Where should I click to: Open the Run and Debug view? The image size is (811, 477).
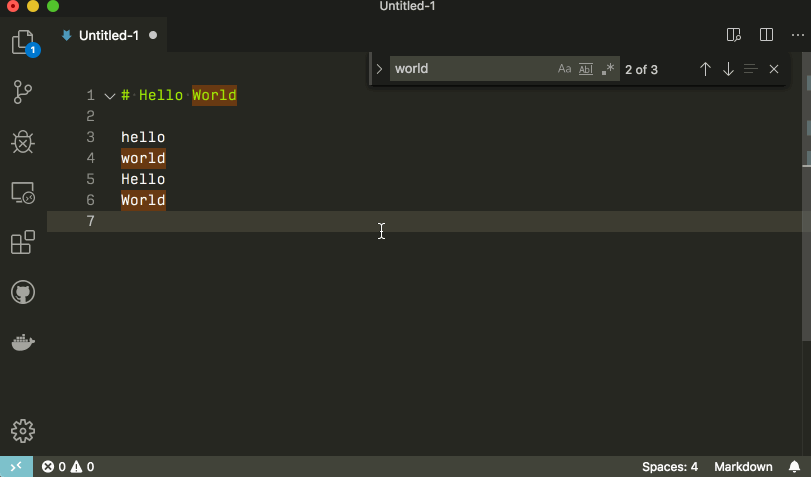(x=23, y=142)
